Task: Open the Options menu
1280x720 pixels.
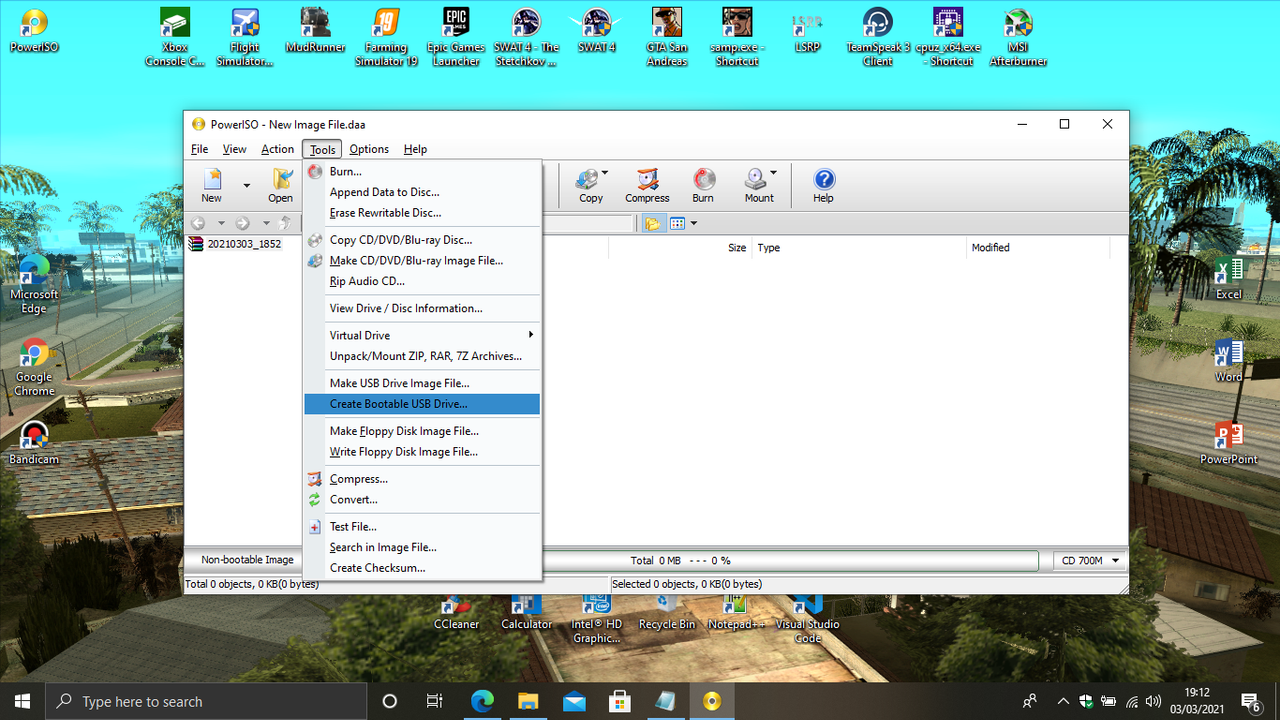Action: click(369, 149)
